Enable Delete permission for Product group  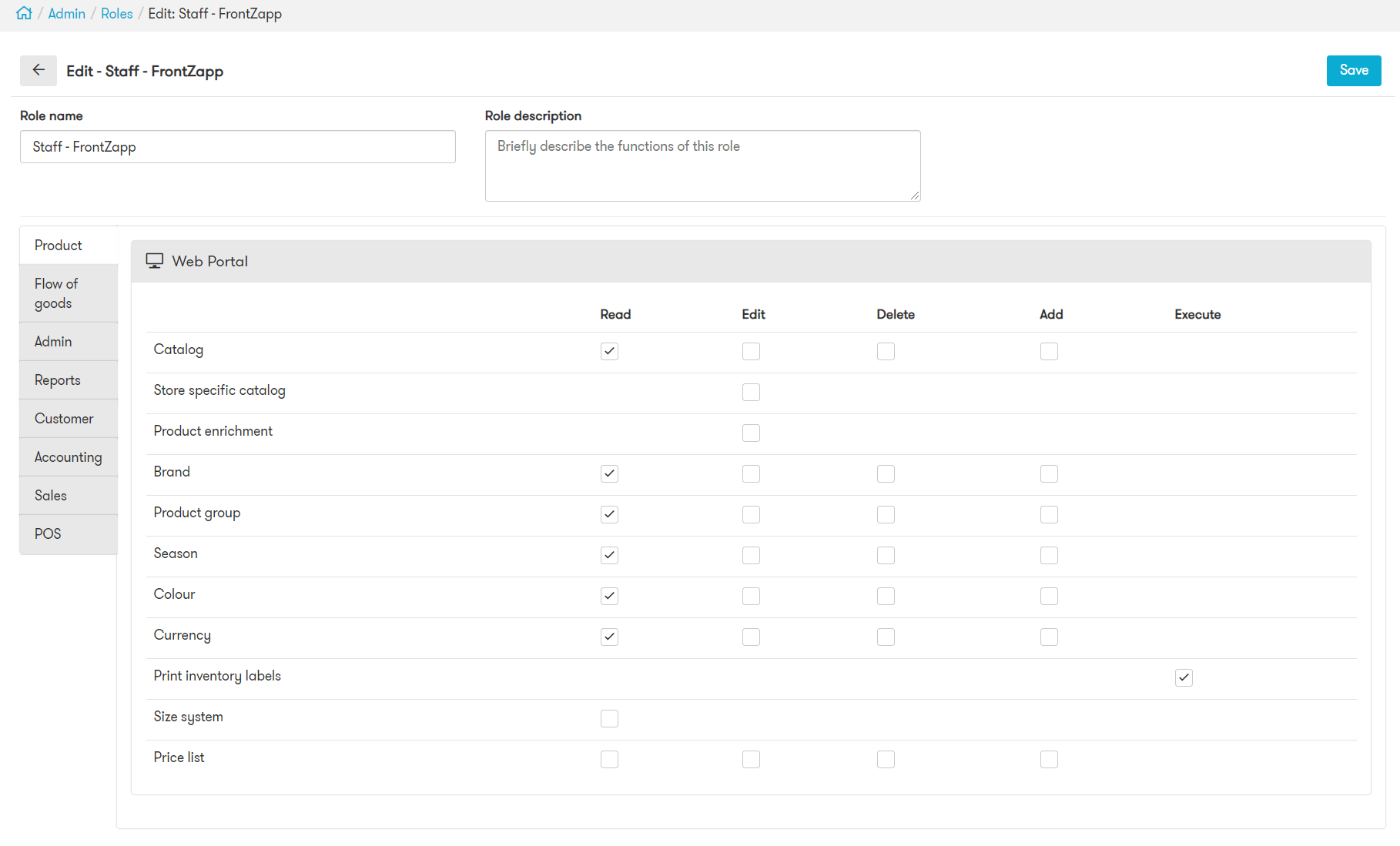click(886, 514)
